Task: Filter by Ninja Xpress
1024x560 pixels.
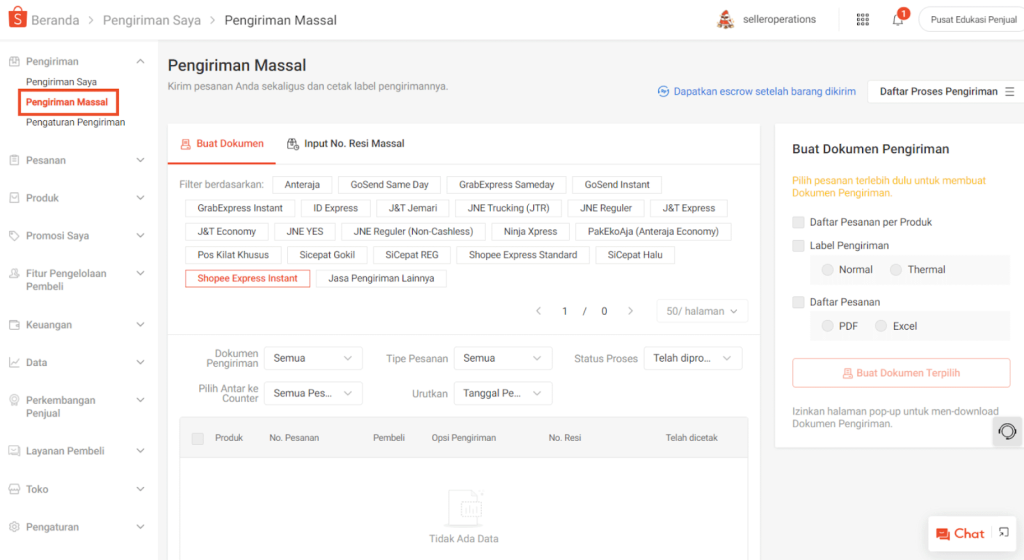Action: point(530,232)
